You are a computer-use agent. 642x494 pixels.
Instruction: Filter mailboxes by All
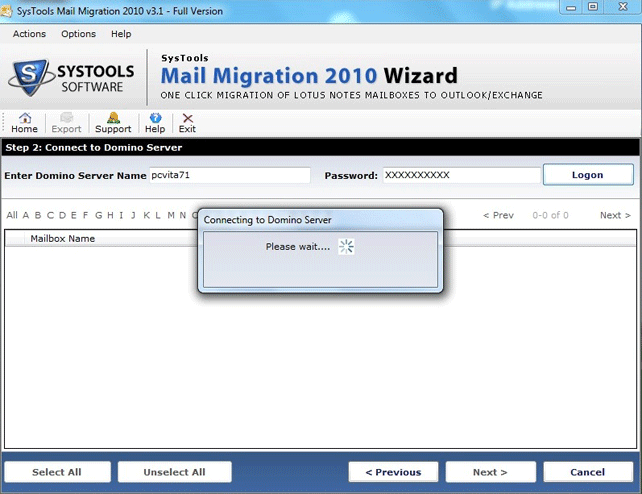click(12, 215)
